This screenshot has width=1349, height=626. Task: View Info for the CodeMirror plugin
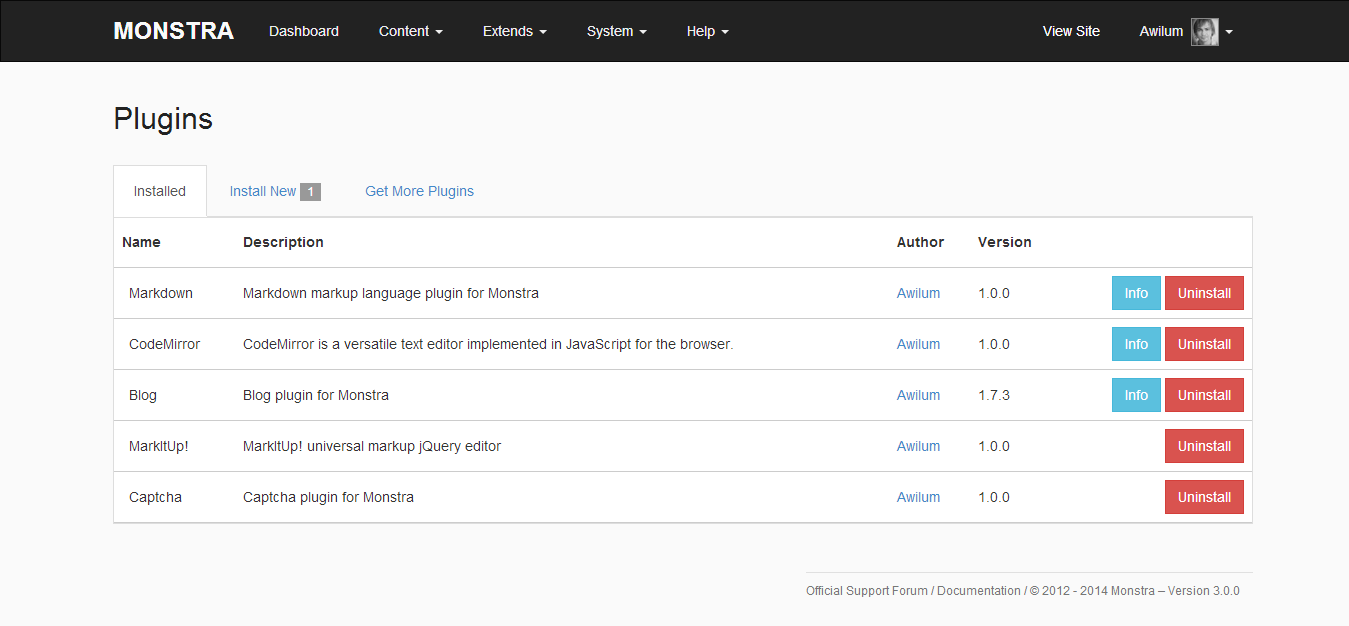(1136, 344)
